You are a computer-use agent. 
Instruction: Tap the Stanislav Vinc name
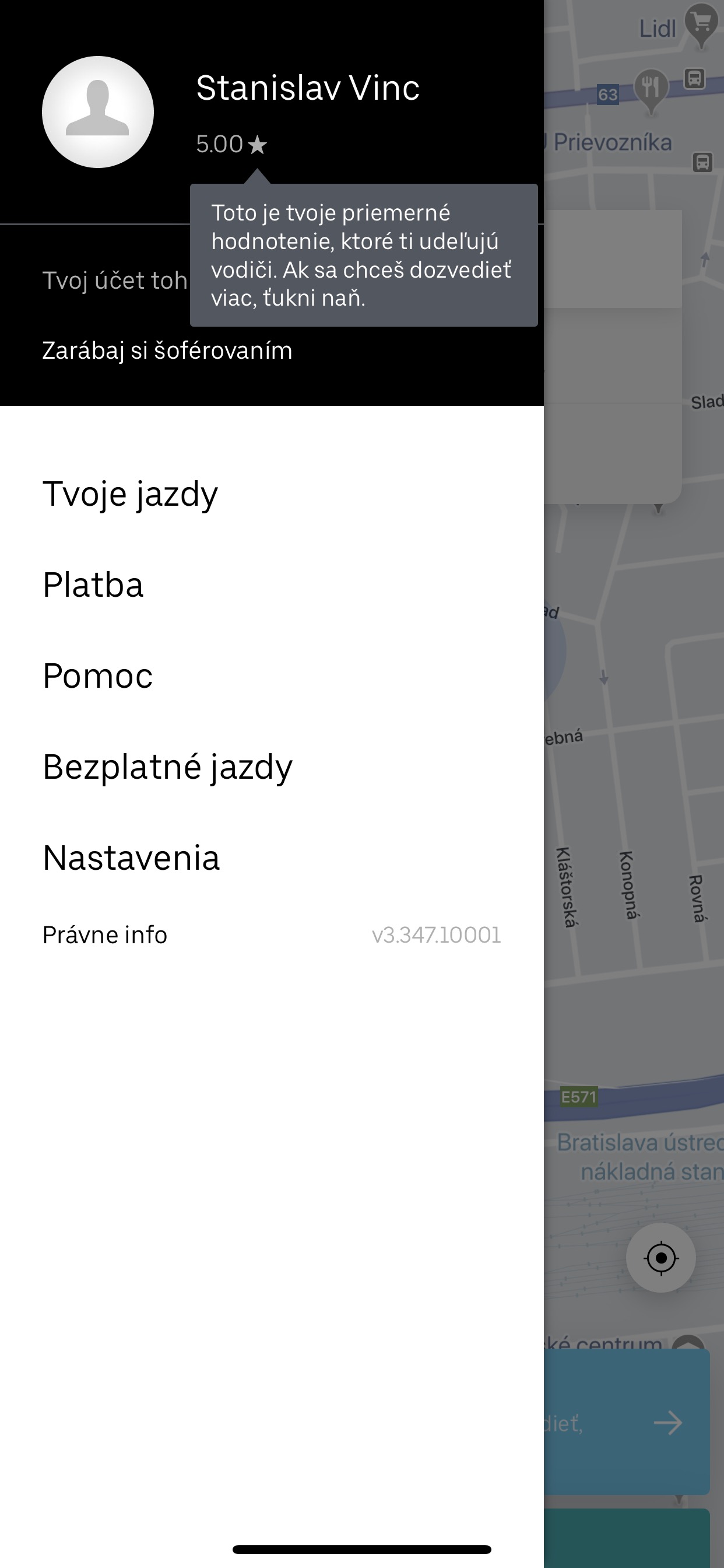tap(308, 87)
